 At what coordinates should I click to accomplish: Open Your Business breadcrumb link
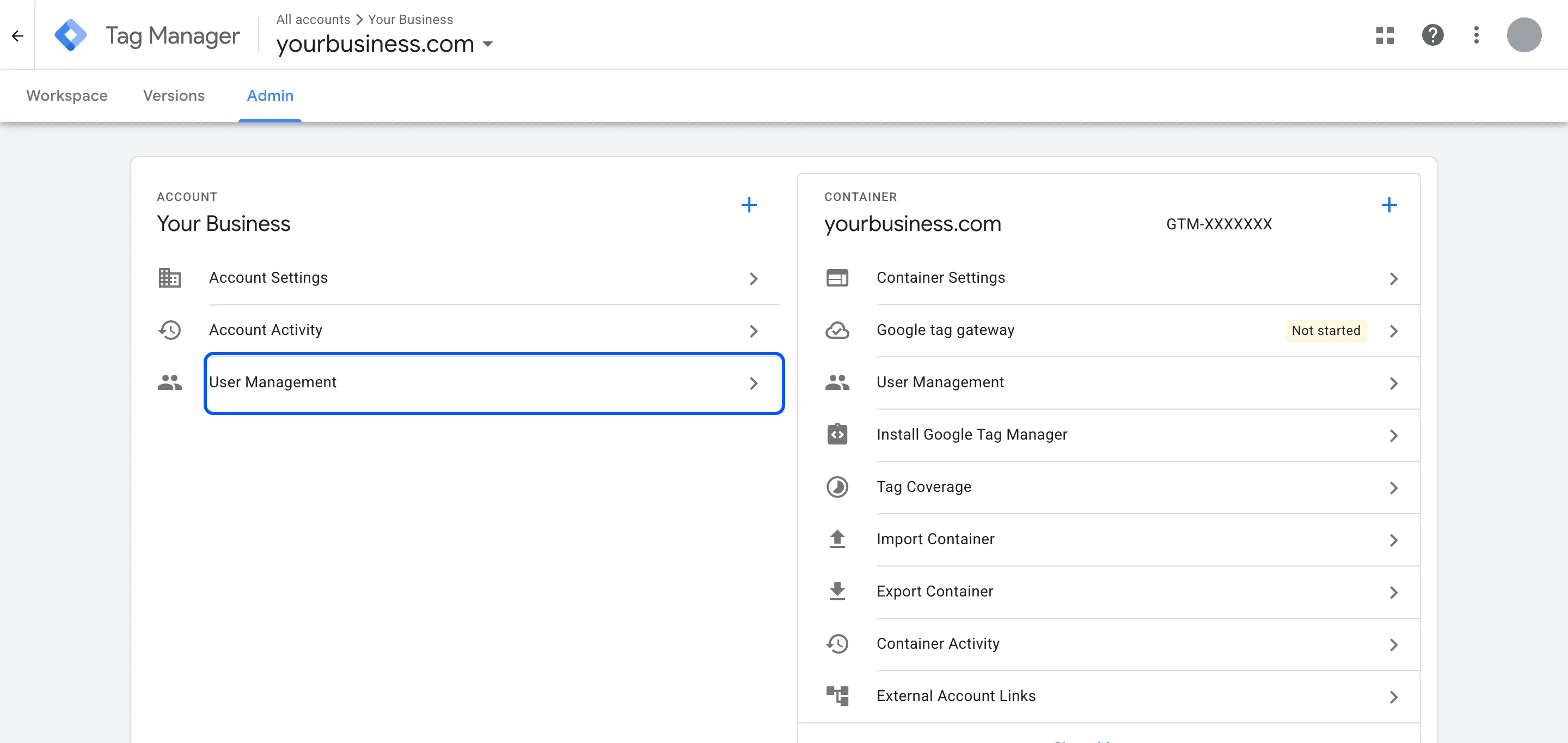coord(411,20)
